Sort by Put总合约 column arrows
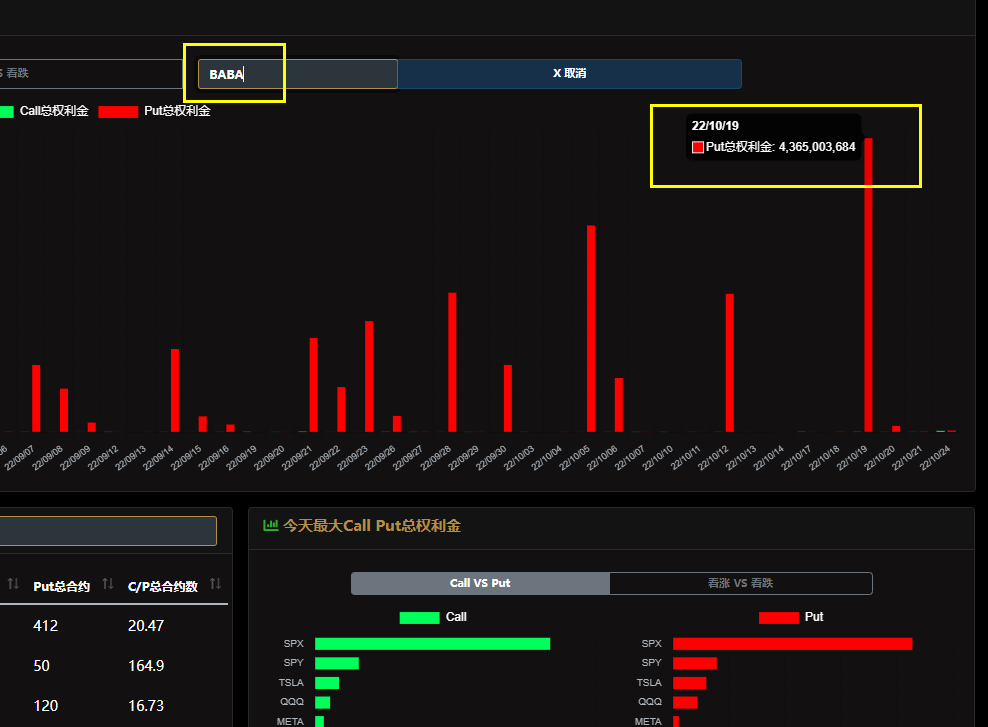Screen dimensions: 988x727 108,584
